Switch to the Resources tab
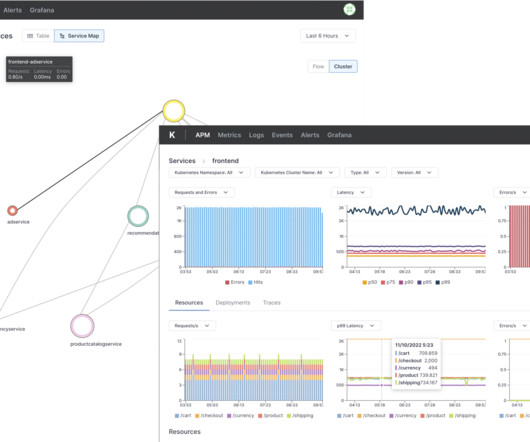530x442 pixels. (x=189, y=303)
